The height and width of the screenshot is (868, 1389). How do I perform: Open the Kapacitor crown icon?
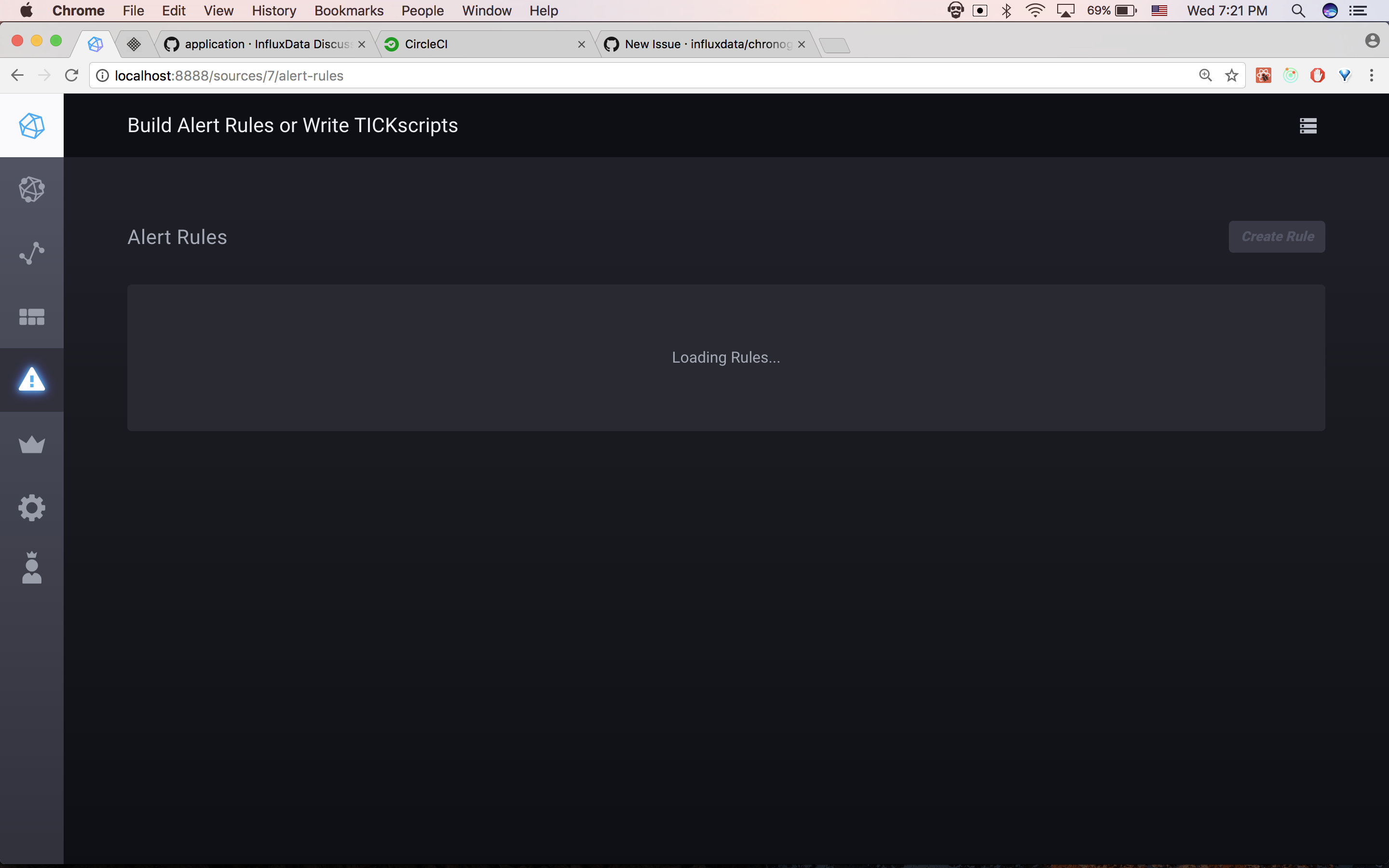(31, 444)
